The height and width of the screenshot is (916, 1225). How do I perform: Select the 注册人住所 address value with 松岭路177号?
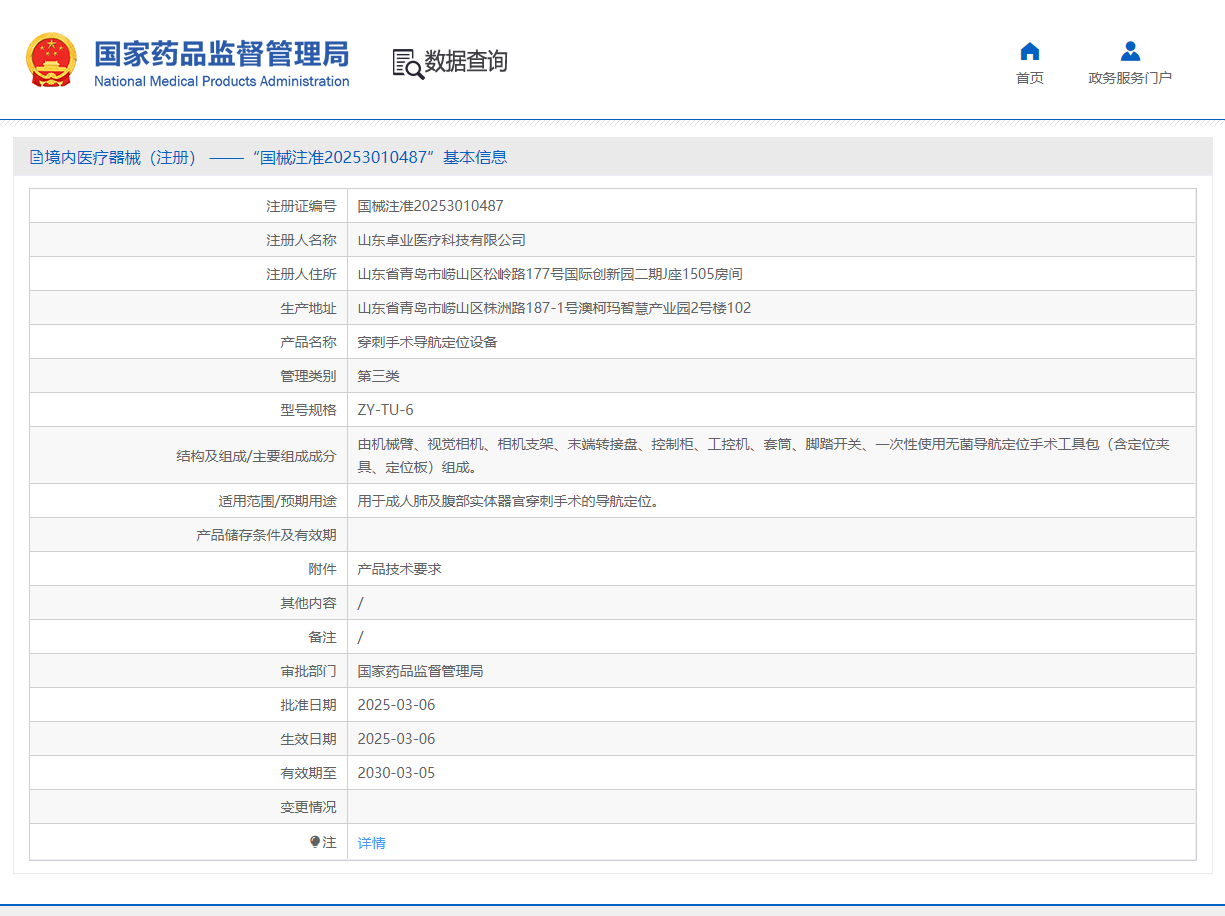point(550,274)
